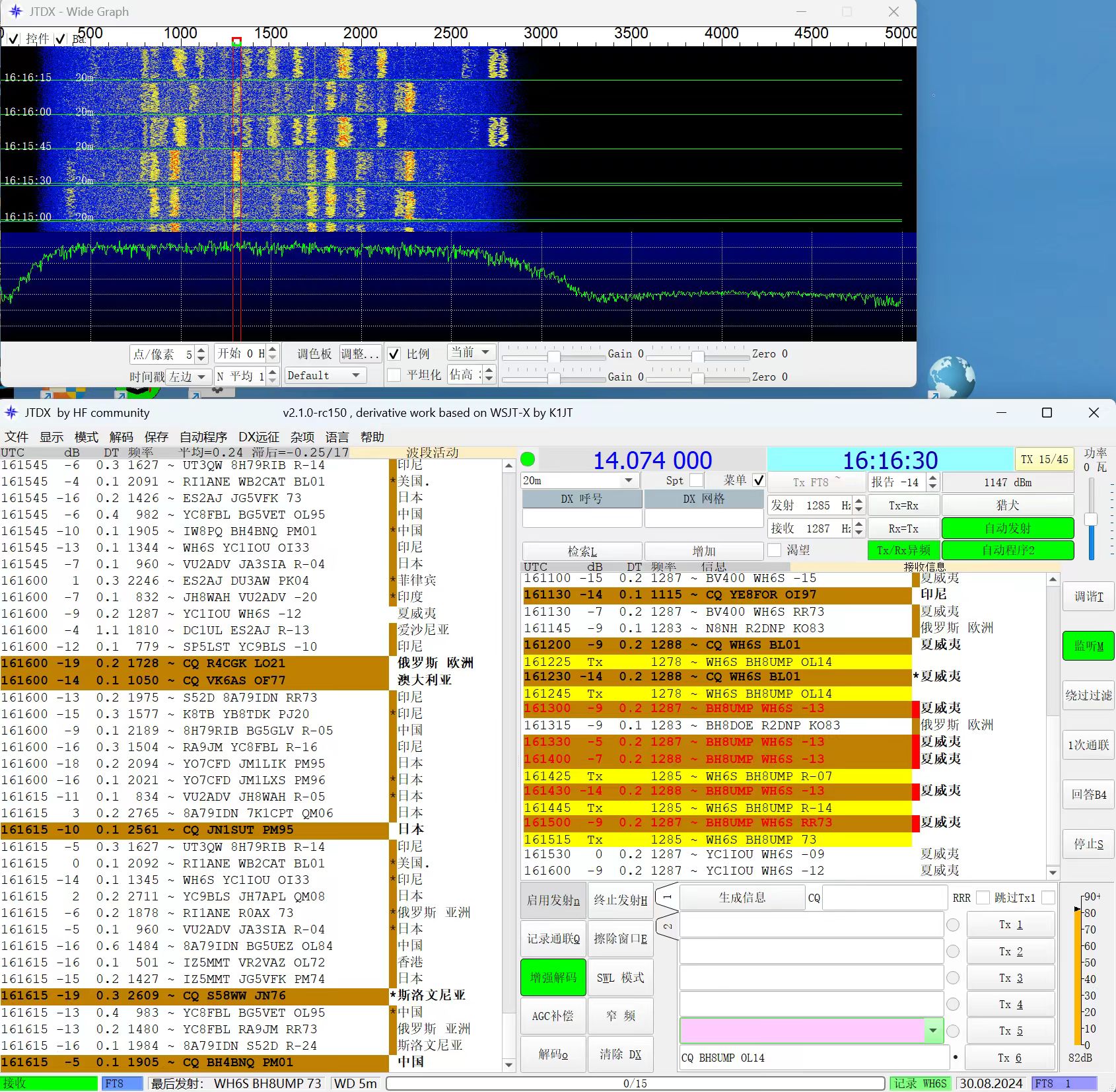Expand the pink Tx 5 message dropdown

tap(933, 1031)
